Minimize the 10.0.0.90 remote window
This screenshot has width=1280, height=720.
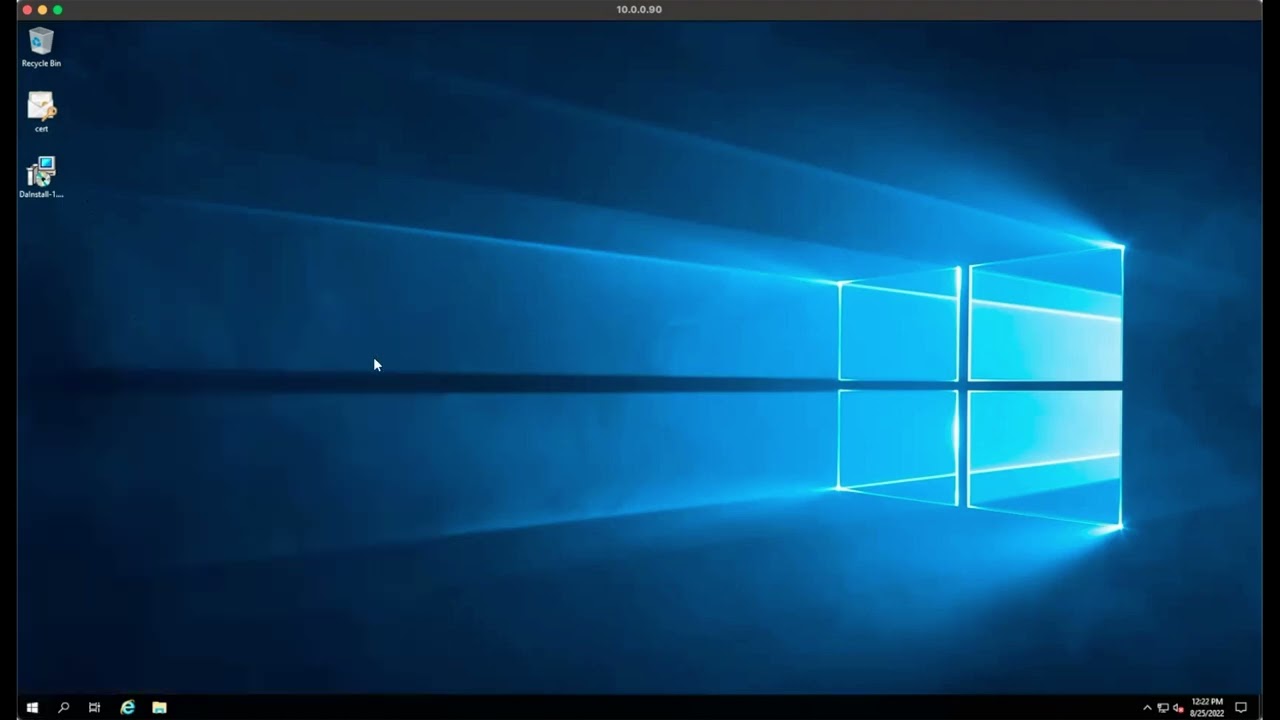(42, 9)
